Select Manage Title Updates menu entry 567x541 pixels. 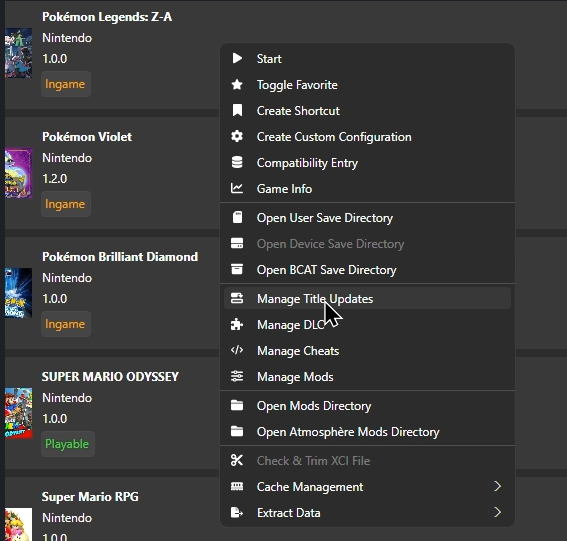coord(367,299)
